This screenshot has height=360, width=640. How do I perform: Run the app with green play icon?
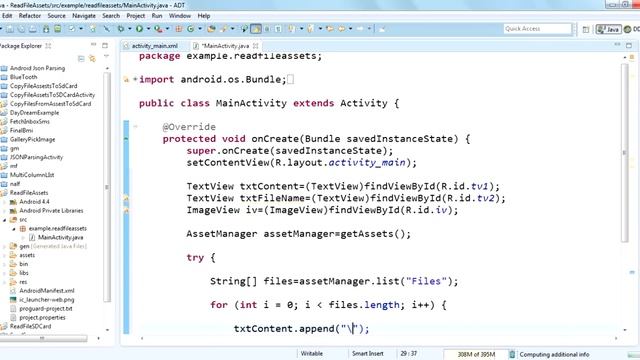pyautogui.click(x=139, y=29)
